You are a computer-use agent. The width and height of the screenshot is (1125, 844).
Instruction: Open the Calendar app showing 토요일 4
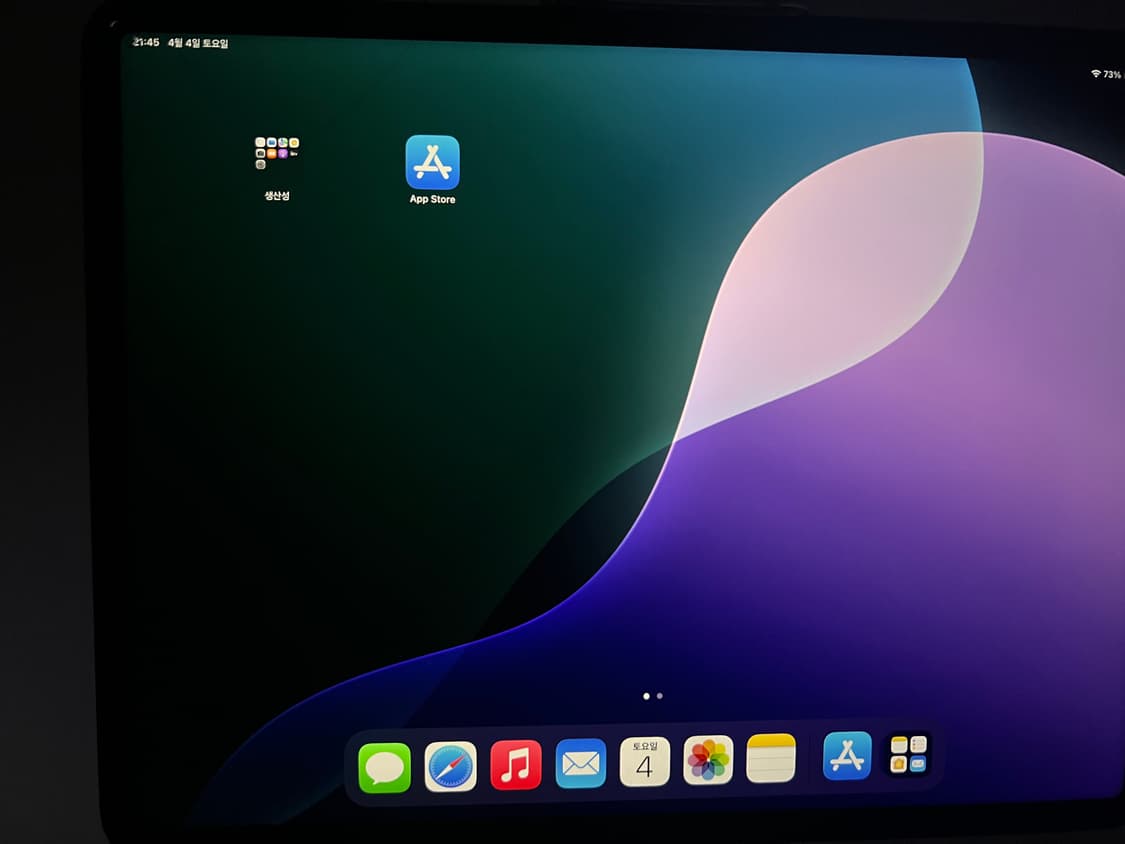coord(645,762)
